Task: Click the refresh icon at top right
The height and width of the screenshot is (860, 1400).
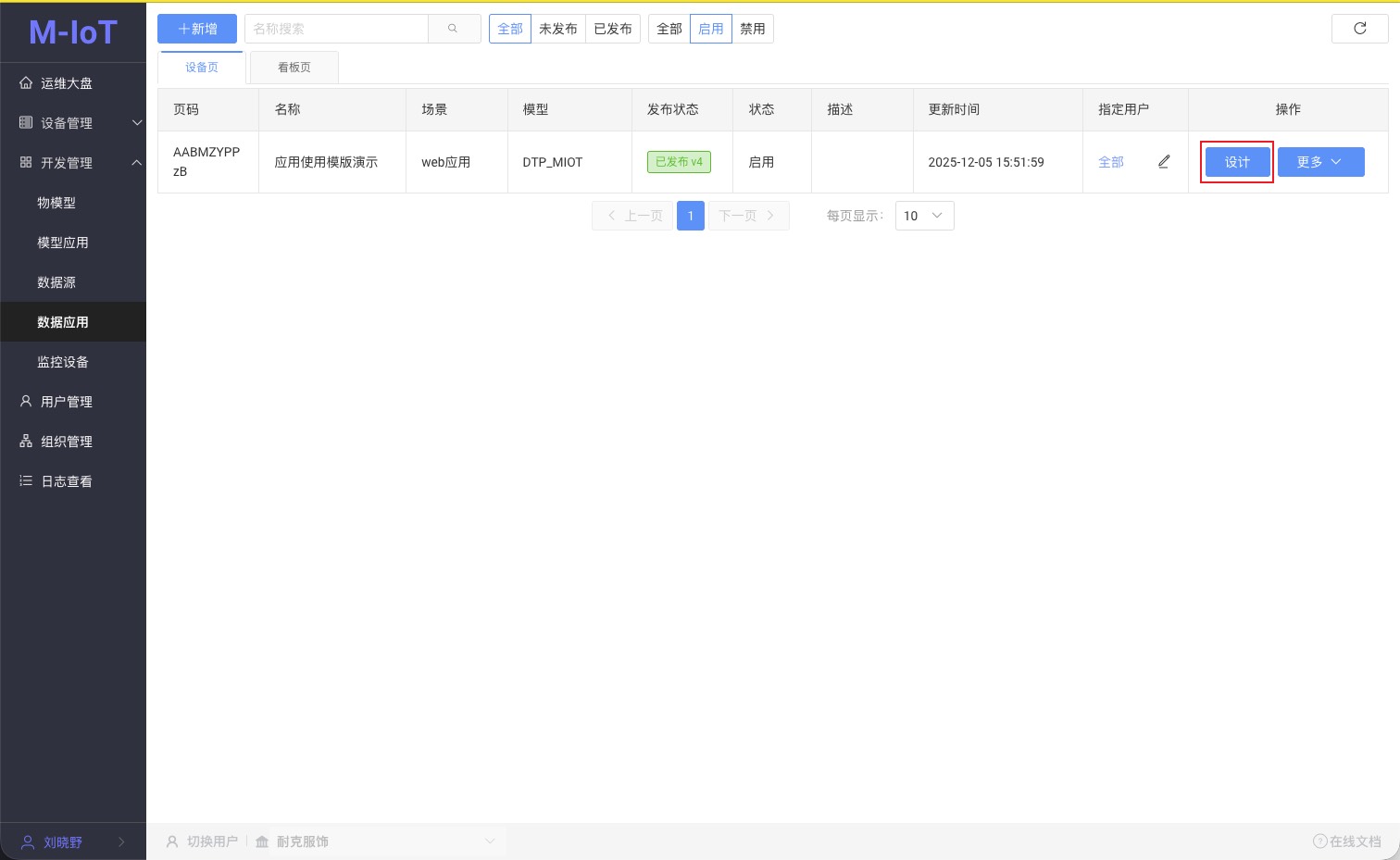Action: tap(1359, 28)
